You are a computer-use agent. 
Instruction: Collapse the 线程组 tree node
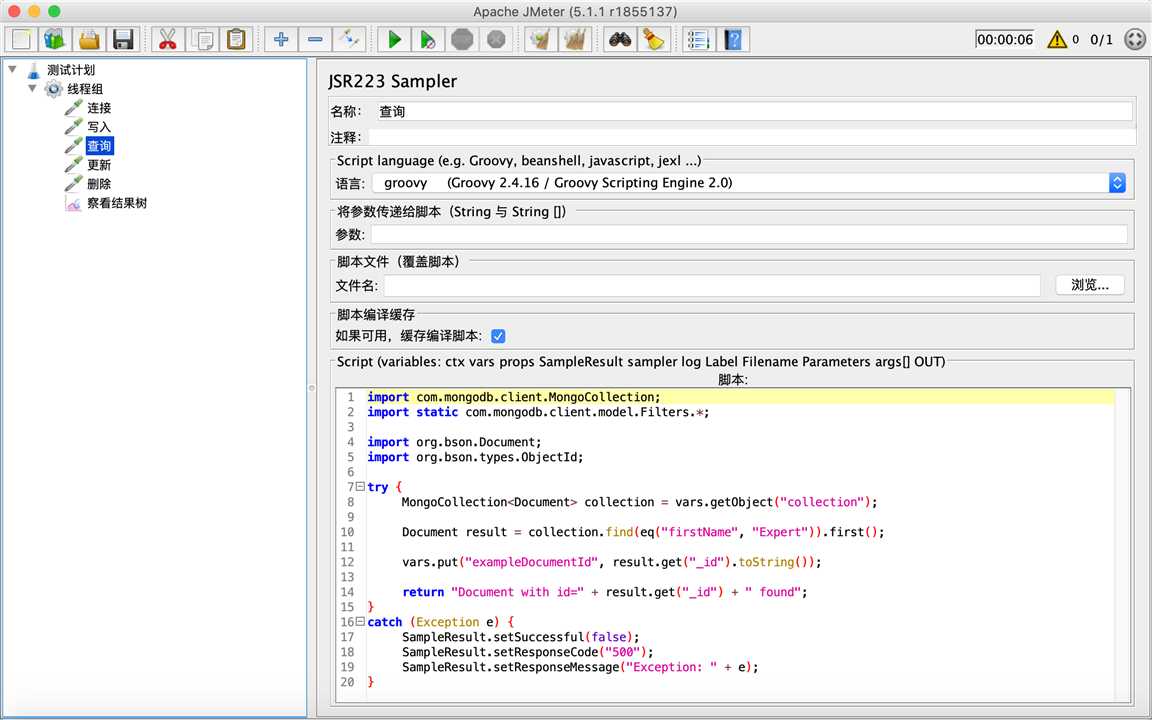pos(32,89)
